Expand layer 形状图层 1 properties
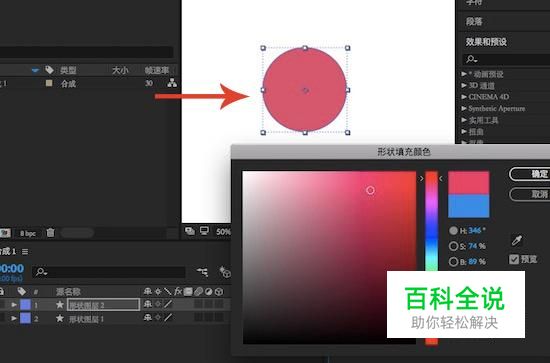Viewport: 550px width, 363px height. tap(14, 318)
